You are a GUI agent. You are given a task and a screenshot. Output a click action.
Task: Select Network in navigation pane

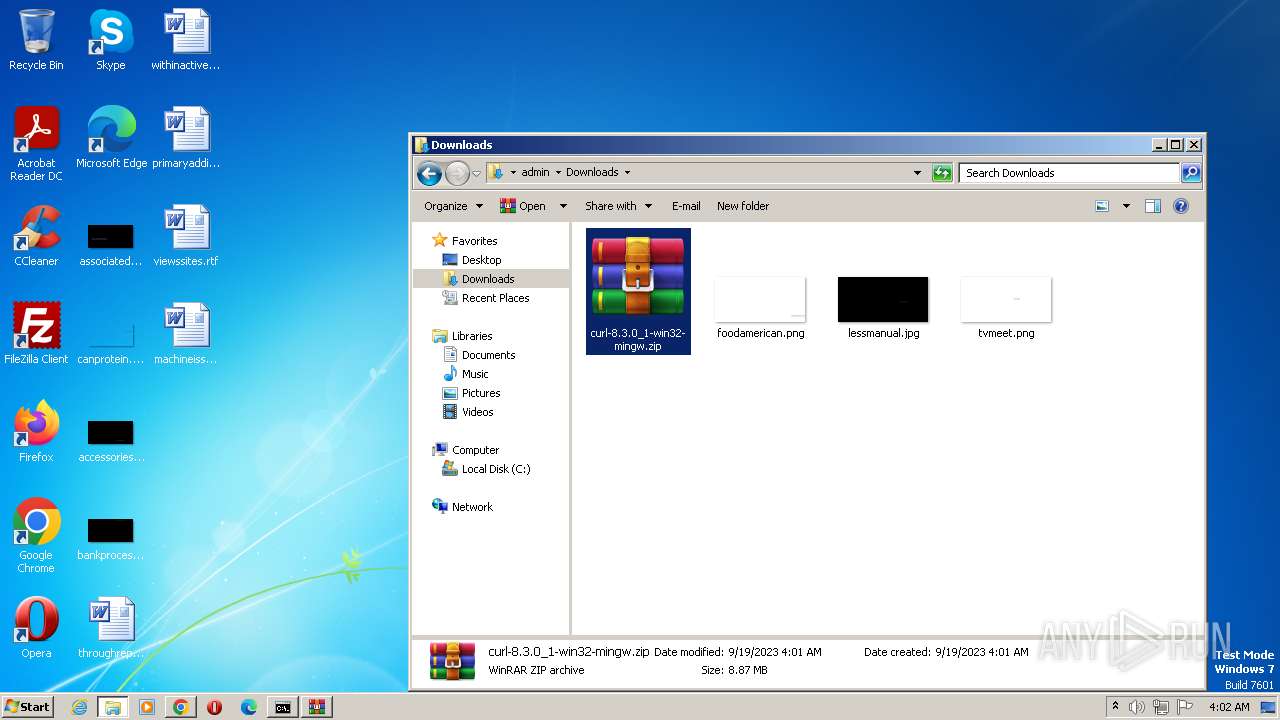click(472, 507)
